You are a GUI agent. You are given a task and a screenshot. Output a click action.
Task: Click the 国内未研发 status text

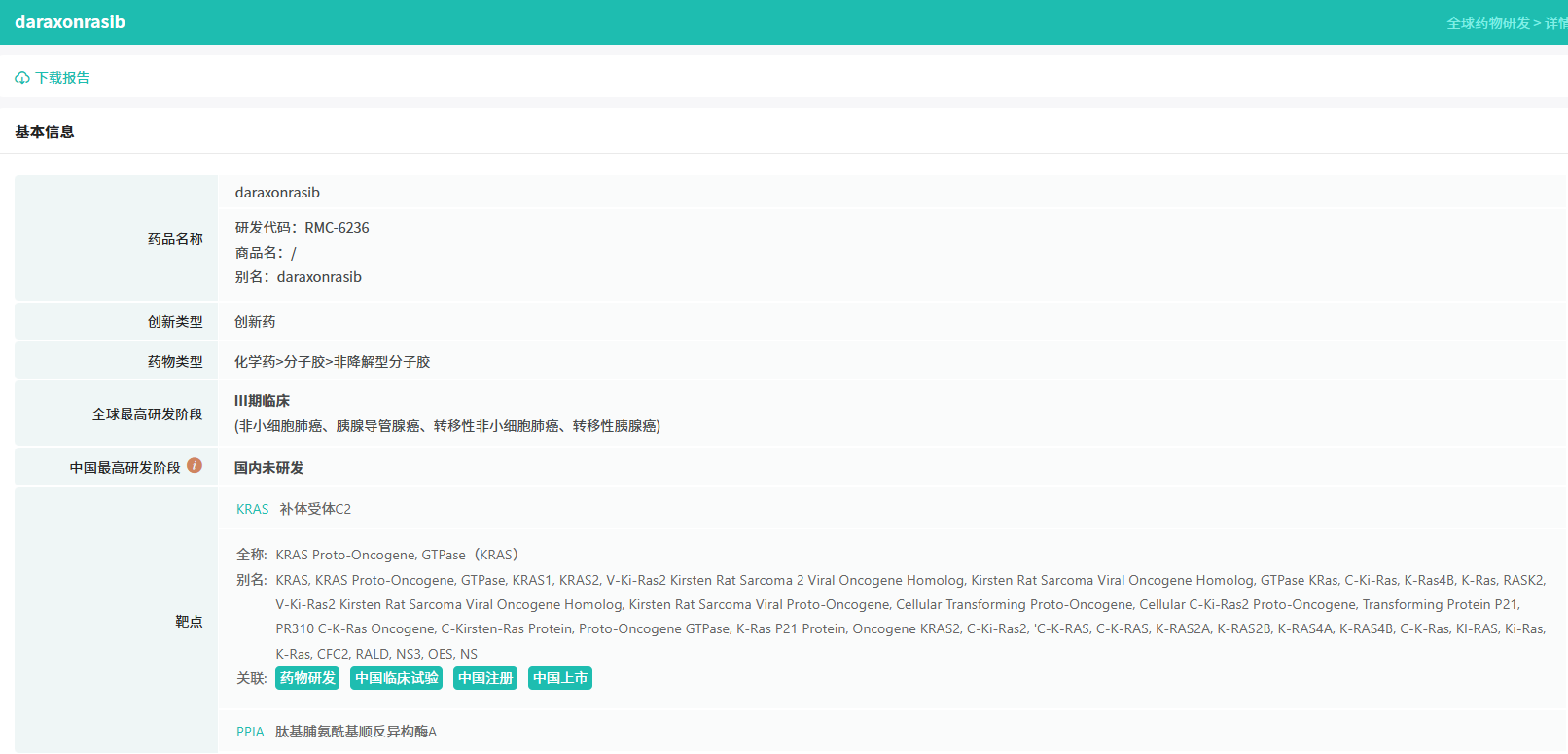pyautogui.click(x=268, y=468)
